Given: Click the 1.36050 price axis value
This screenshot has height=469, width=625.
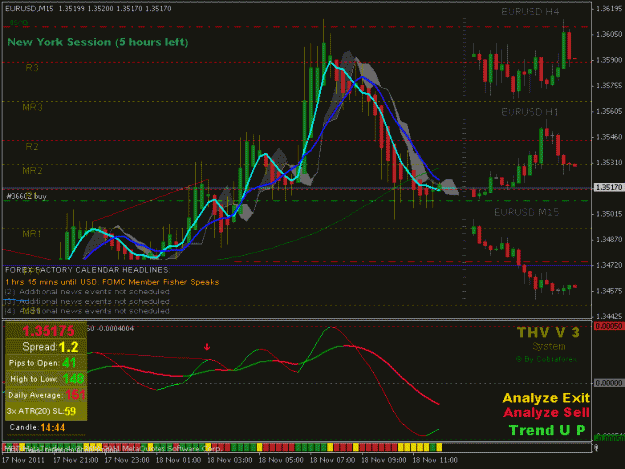Looking at the screenshot, I should coord(609,34).
